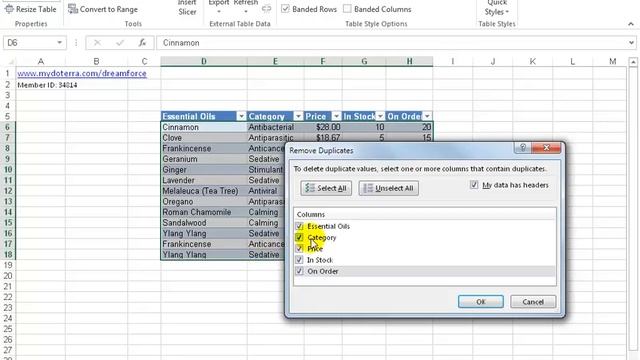Image resolution: width=640 pixels, height=360 pixels.
Task: Select cell containing Clove
Action: point(204,138)
